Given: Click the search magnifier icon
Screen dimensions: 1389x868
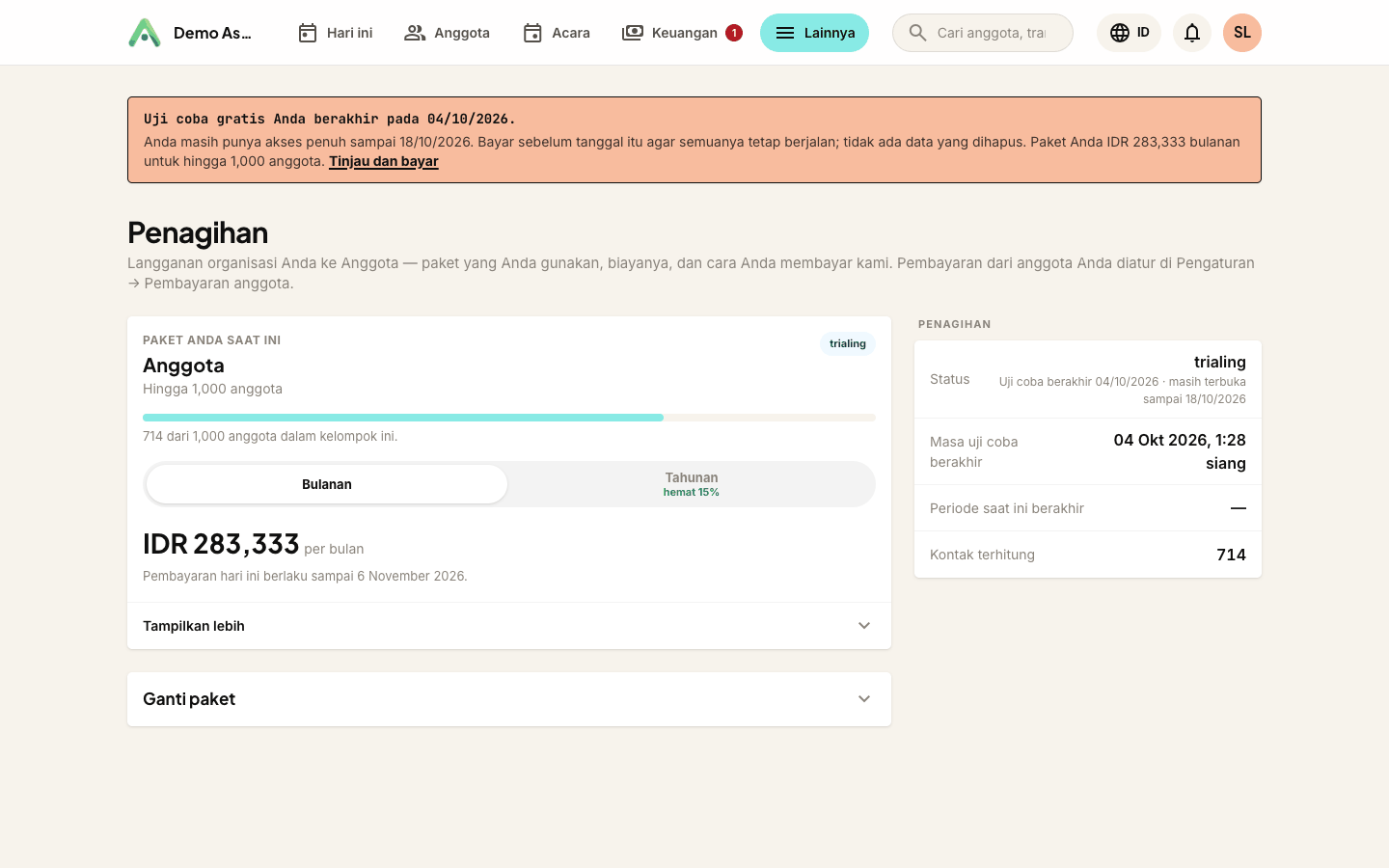Looking at the screenshot, I should click(918, 33).
